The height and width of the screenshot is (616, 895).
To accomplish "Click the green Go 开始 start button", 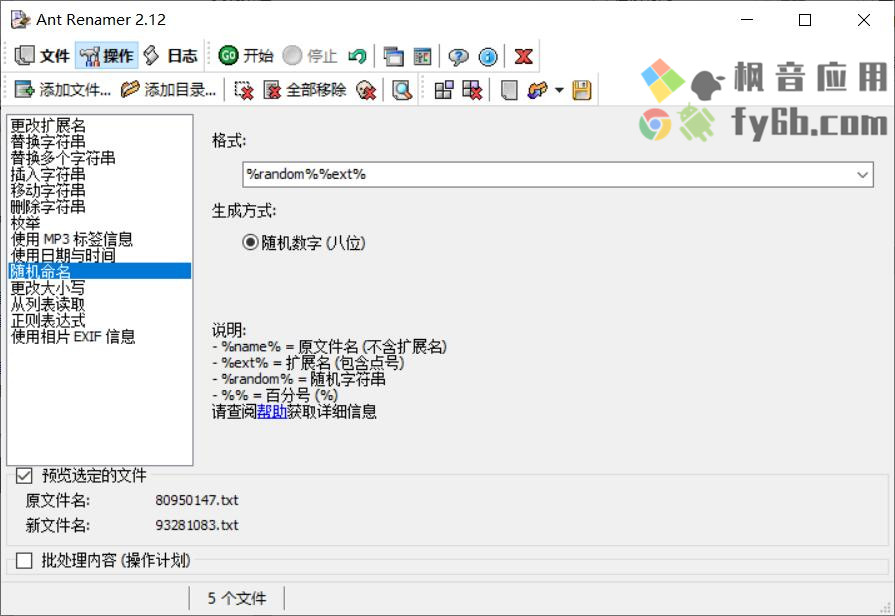I will tap(246, 55).
